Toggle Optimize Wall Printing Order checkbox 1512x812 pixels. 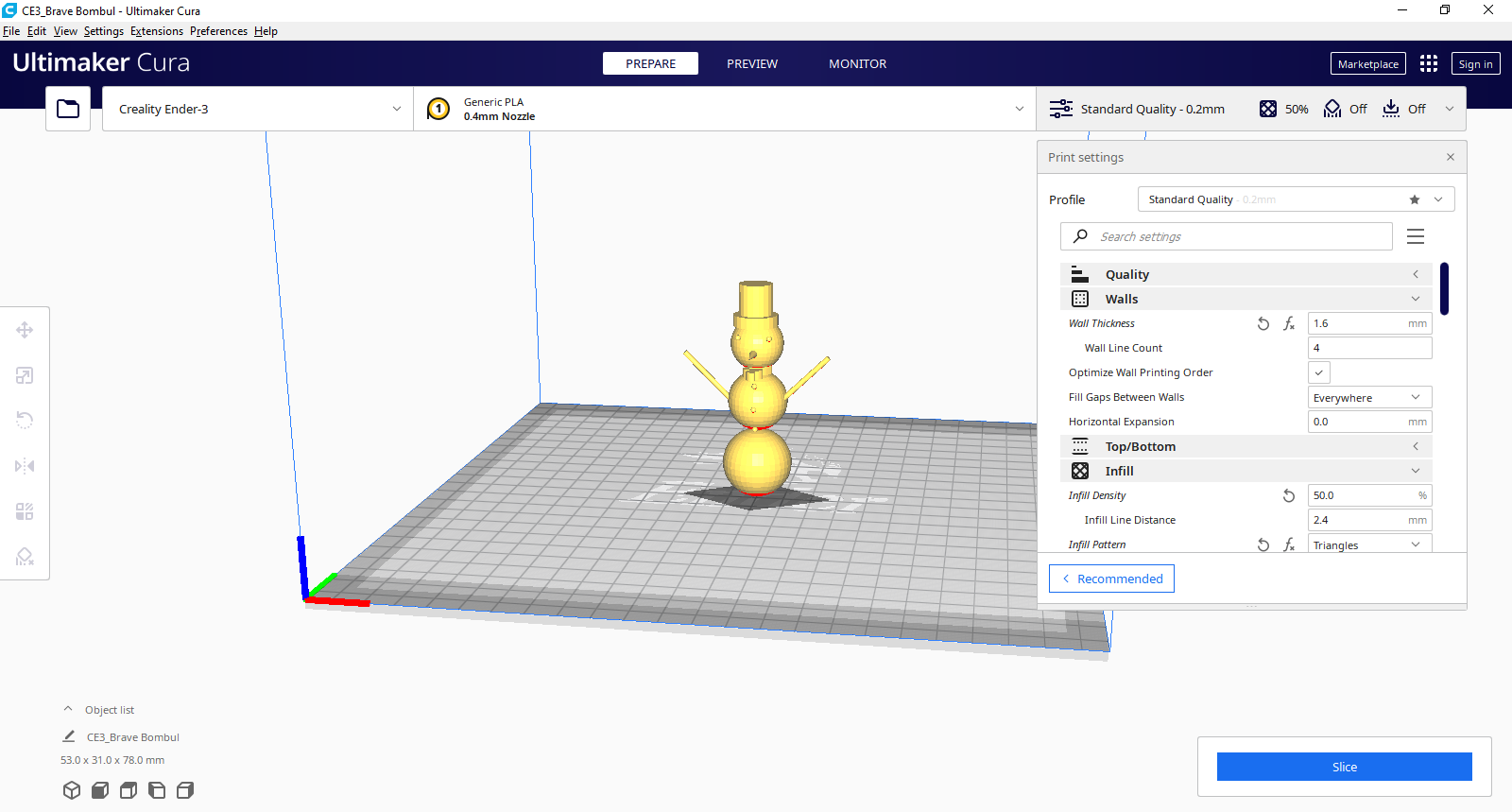click(1319, 372)
